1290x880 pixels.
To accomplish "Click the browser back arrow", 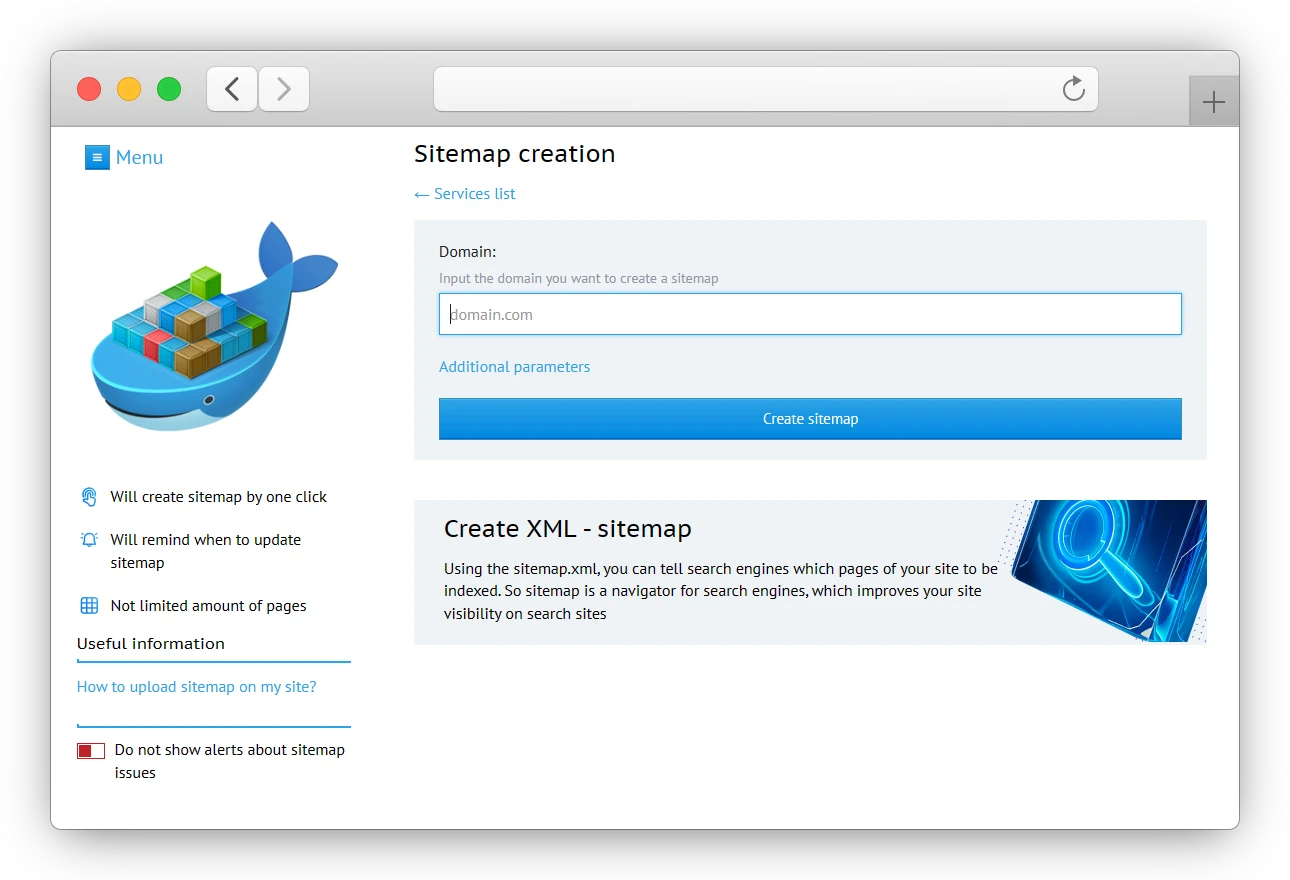I will coord(231,89).
